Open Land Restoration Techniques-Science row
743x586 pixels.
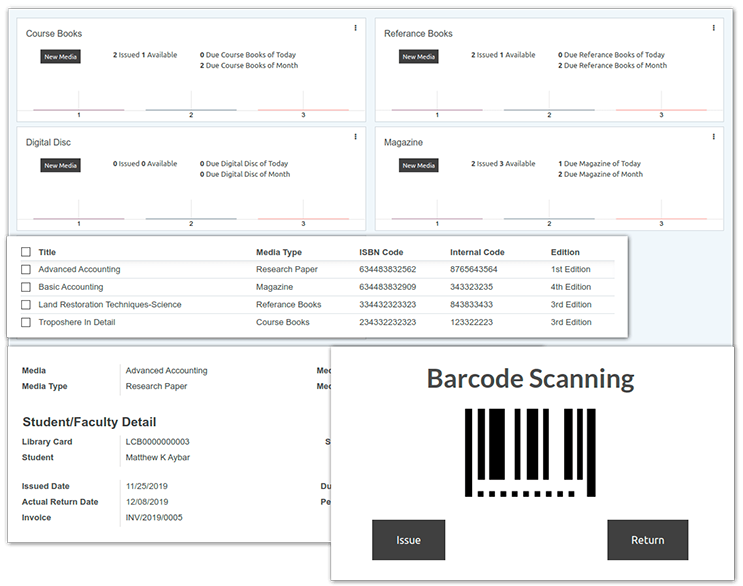point(317,305)
